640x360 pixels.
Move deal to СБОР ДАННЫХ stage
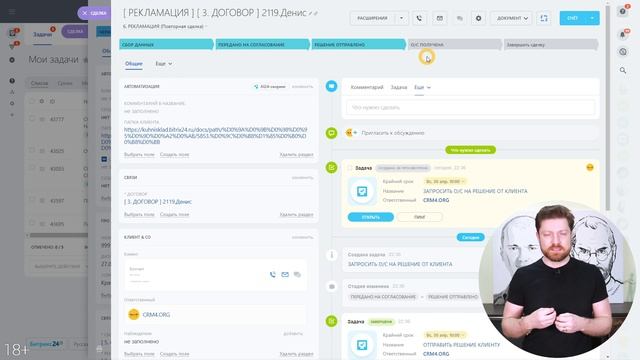166,44
